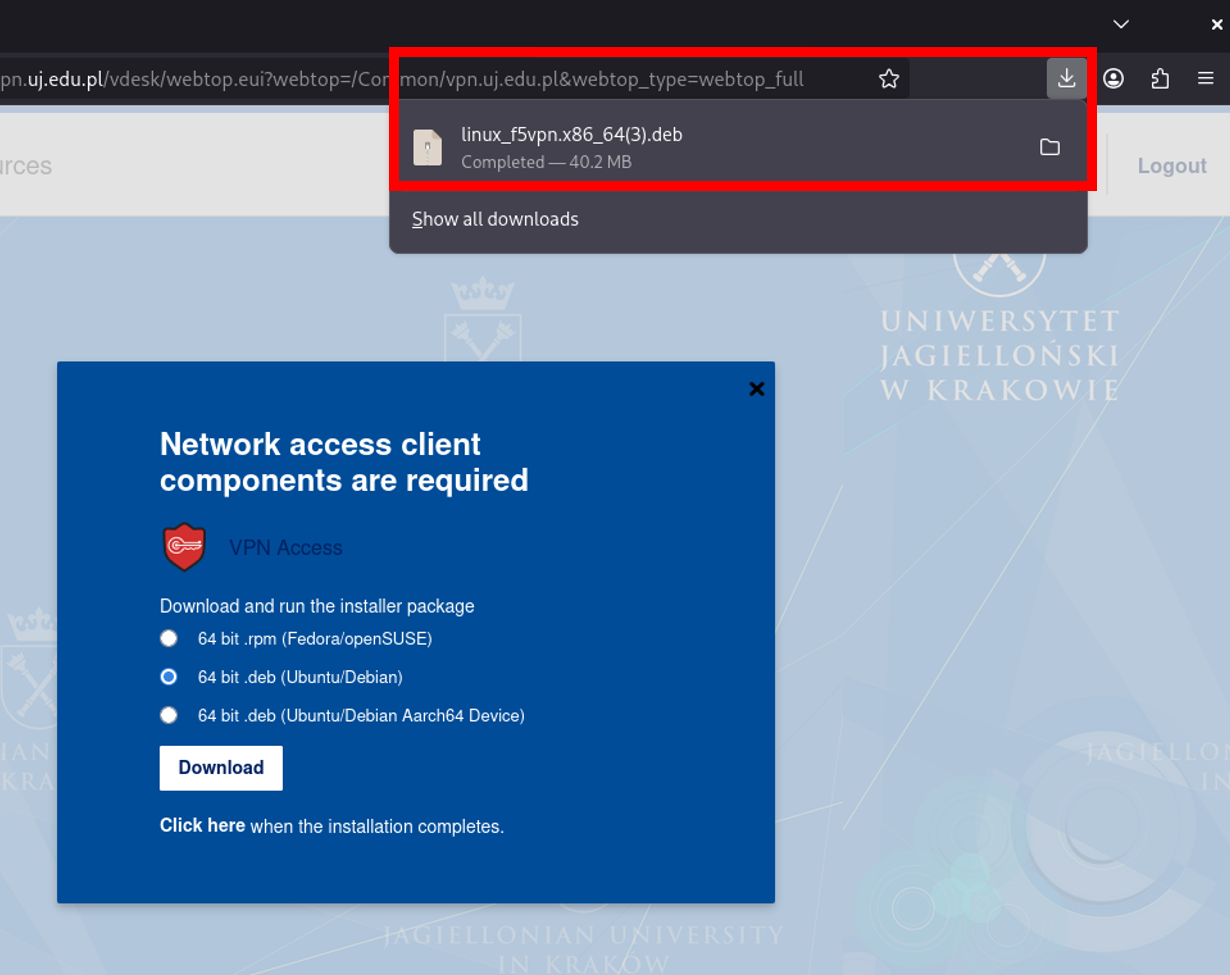Open the Firefox account icon
The width and height of the screenshot is (1230, 975).
tap(1114, 79)
